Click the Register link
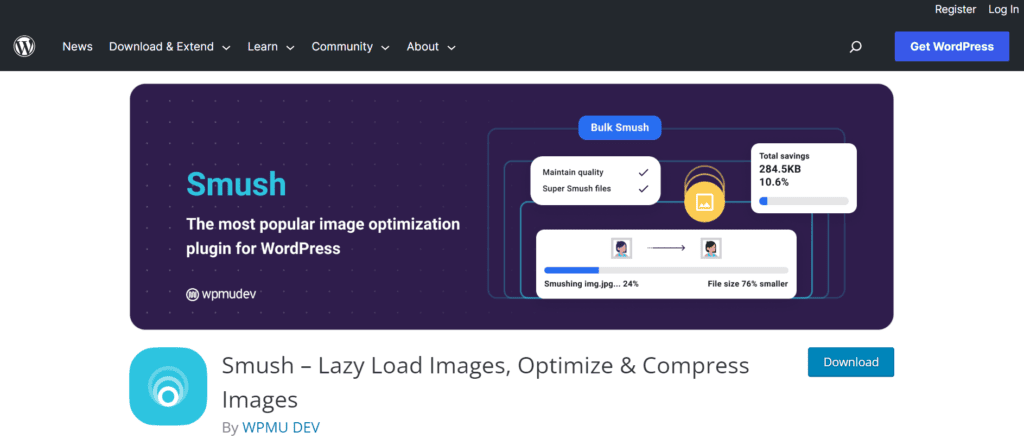The image size is (1024, 445). pos(955,9)
